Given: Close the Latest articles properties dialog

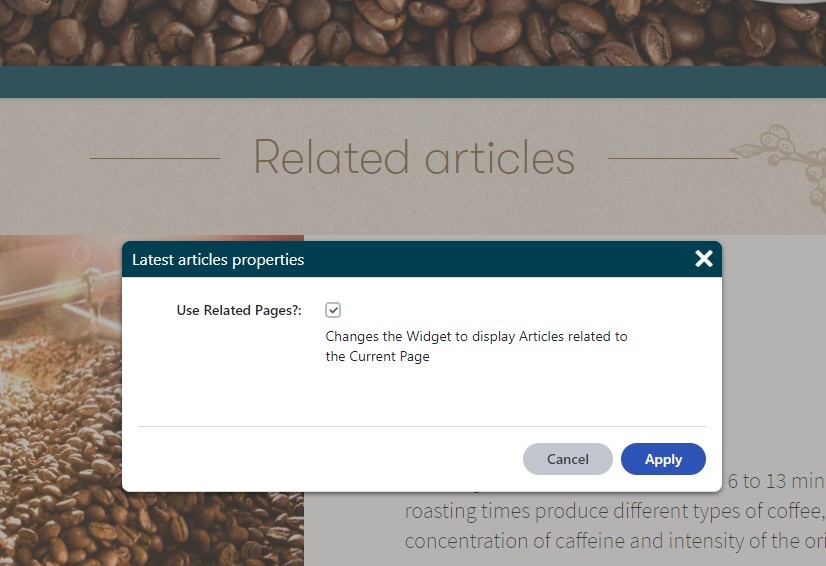Looking at the screenshot, I should point(704,259).
